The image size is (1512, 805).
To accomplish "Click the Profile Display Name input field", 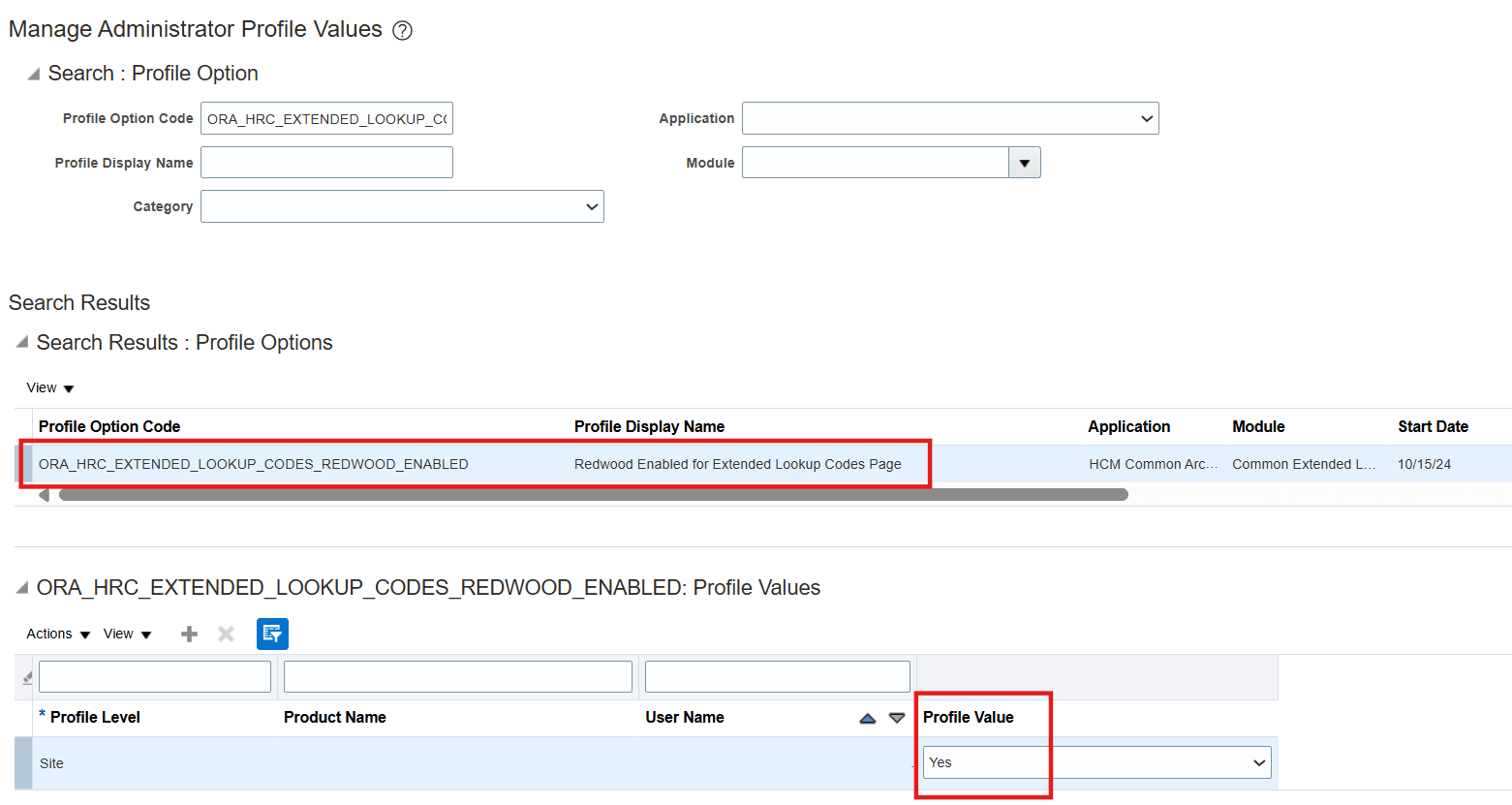I will click(326, 162).
